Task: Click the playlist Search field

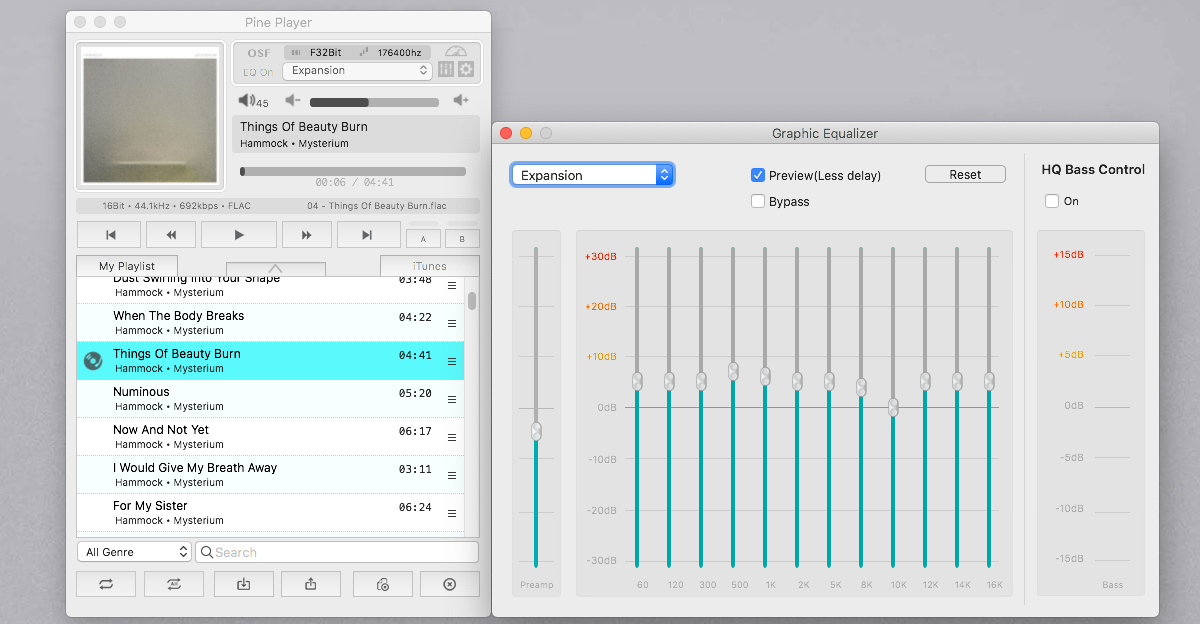Action: 338,552
